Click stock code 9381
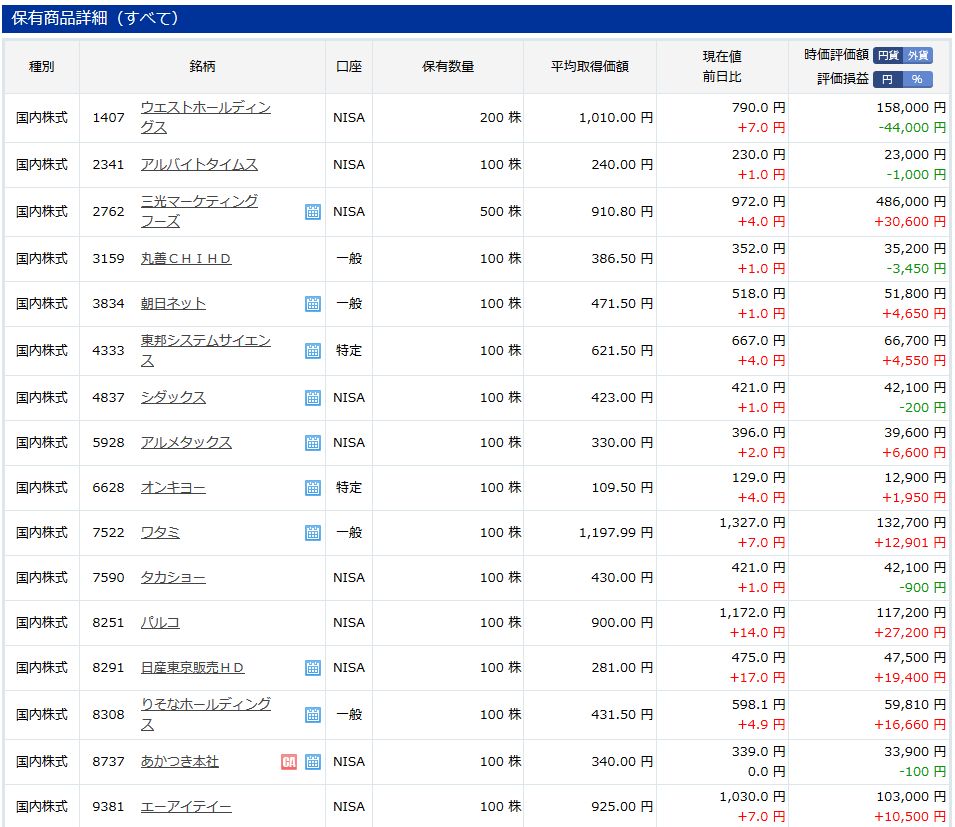Viewport: 955px width, 827px height. coord(108,806)
